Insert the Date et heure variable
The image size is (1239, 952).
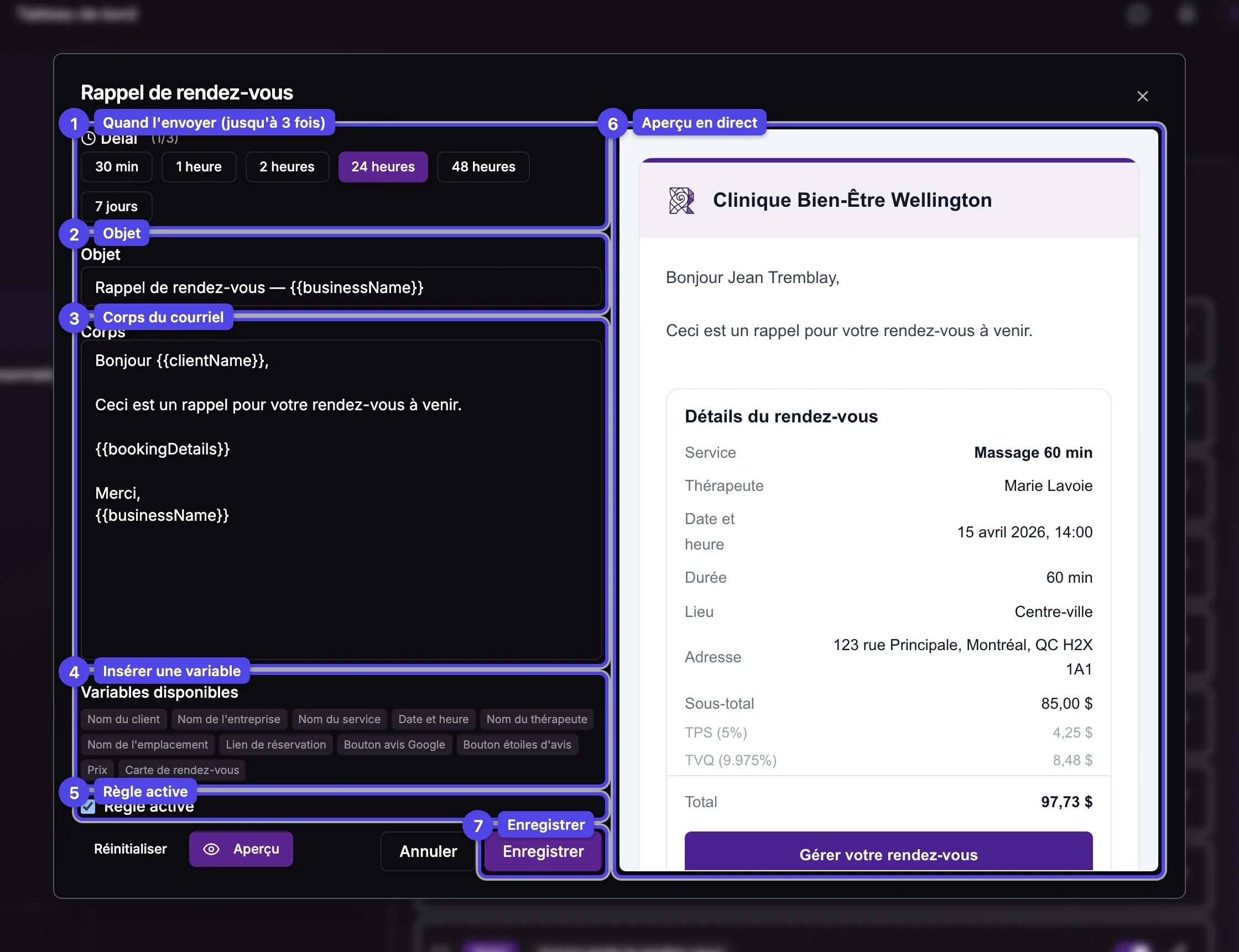tap(433, 719)
